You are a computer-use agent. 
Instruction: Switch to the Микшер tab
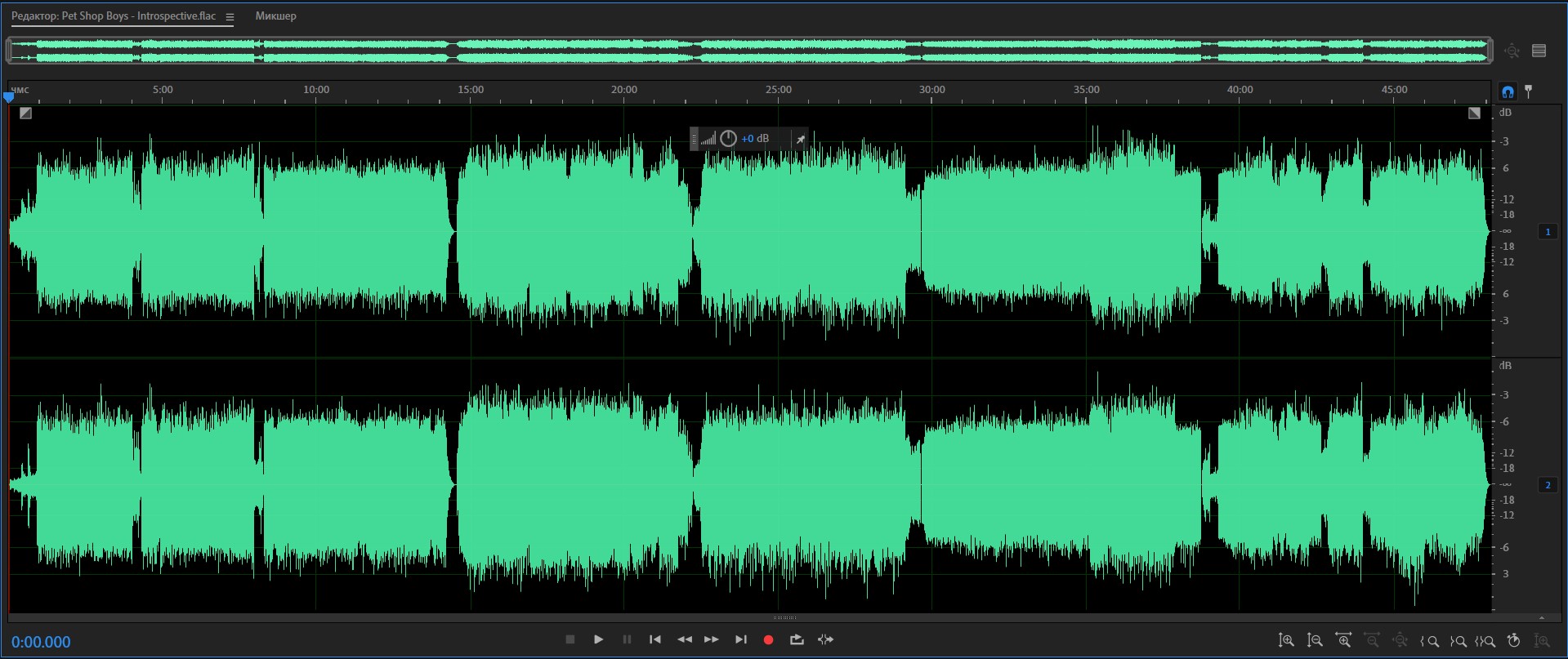coord(275,16)
